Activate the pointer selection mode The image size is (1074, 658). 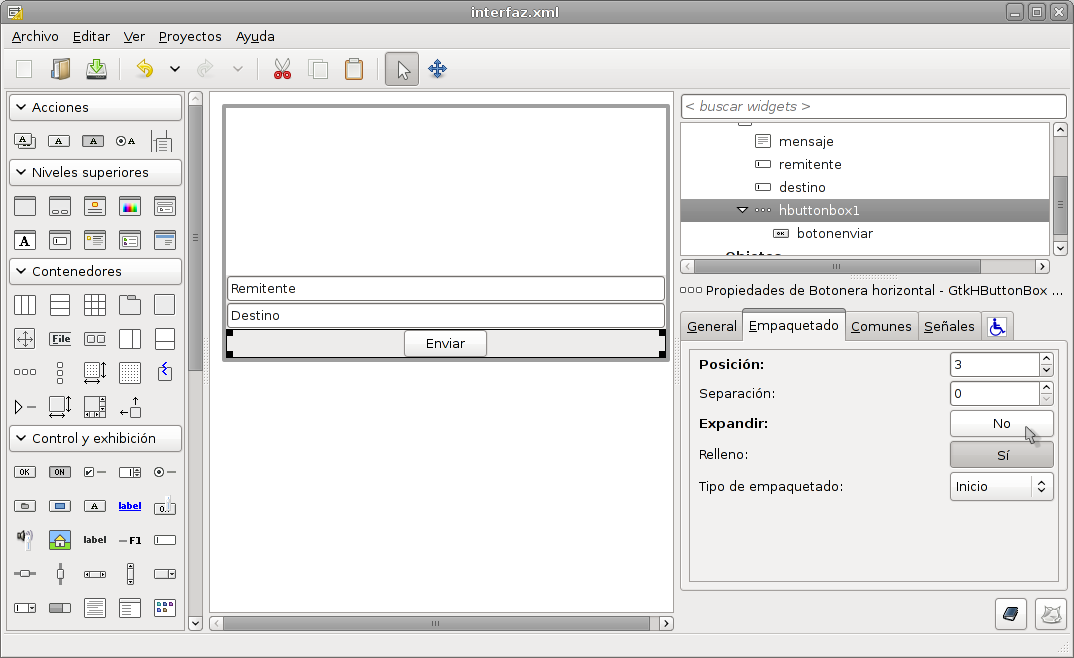click(402, 69)
